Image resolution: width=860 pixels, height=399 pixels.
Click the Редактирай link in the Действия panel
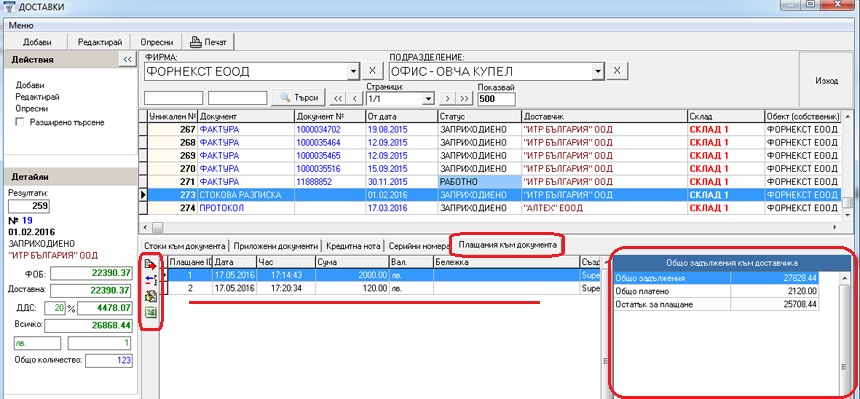point(37,97)
